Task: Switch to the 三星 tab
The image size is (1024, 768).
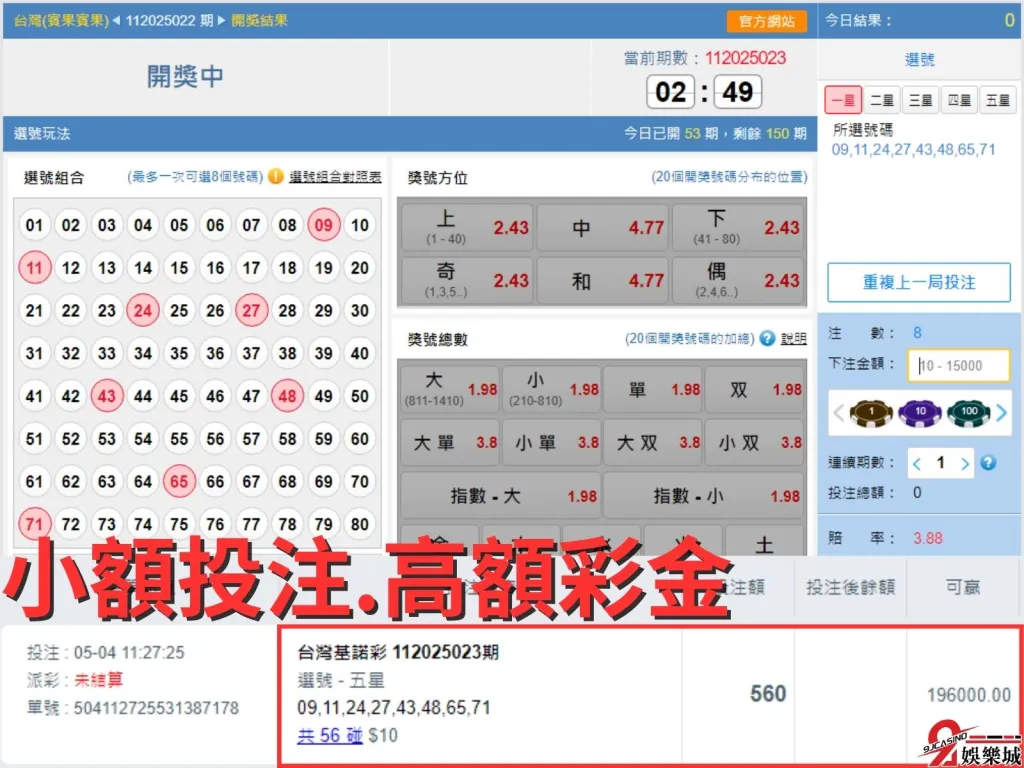Action: point(920,100)
